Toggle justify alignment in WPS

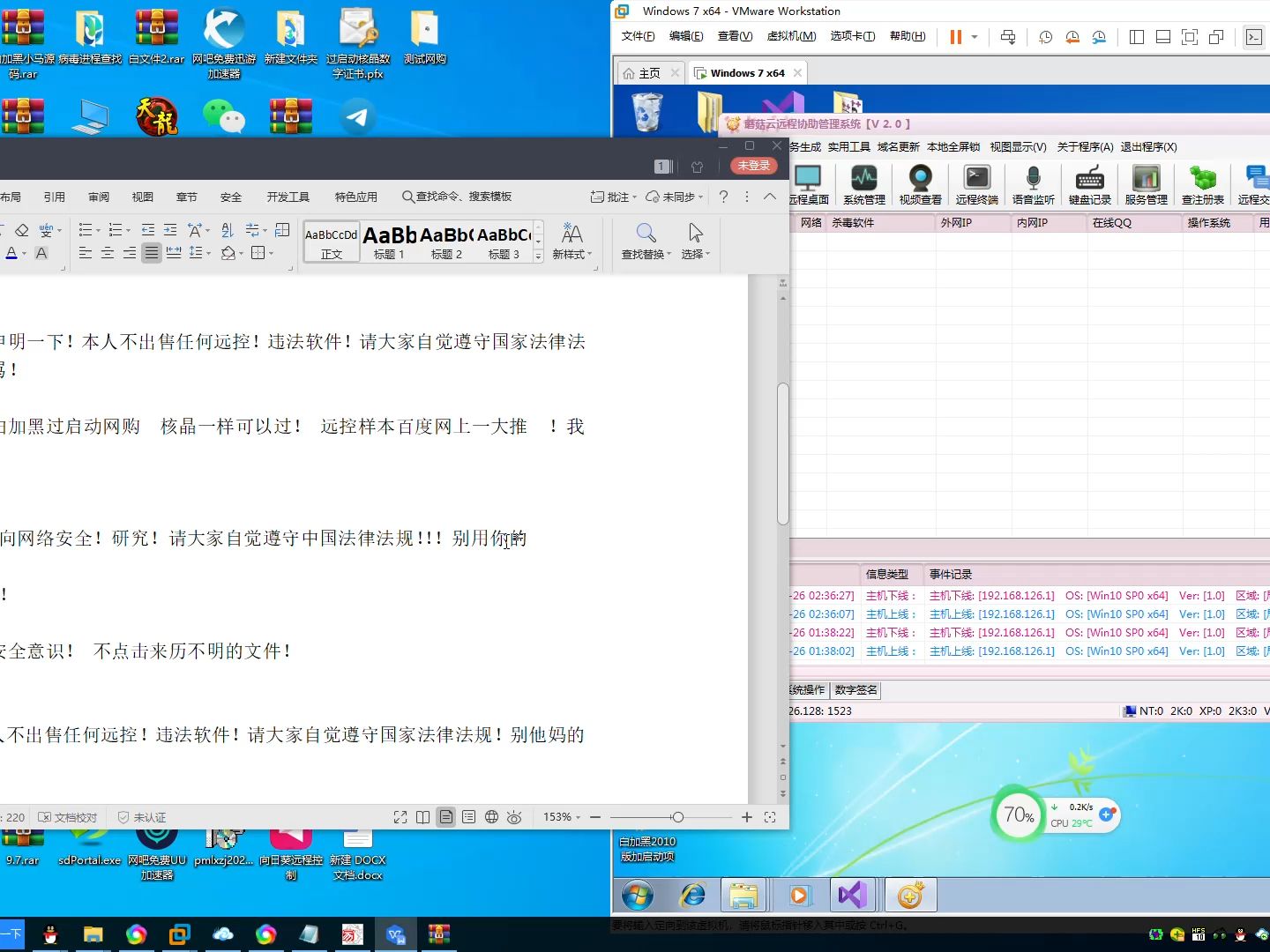coord(152,254)
